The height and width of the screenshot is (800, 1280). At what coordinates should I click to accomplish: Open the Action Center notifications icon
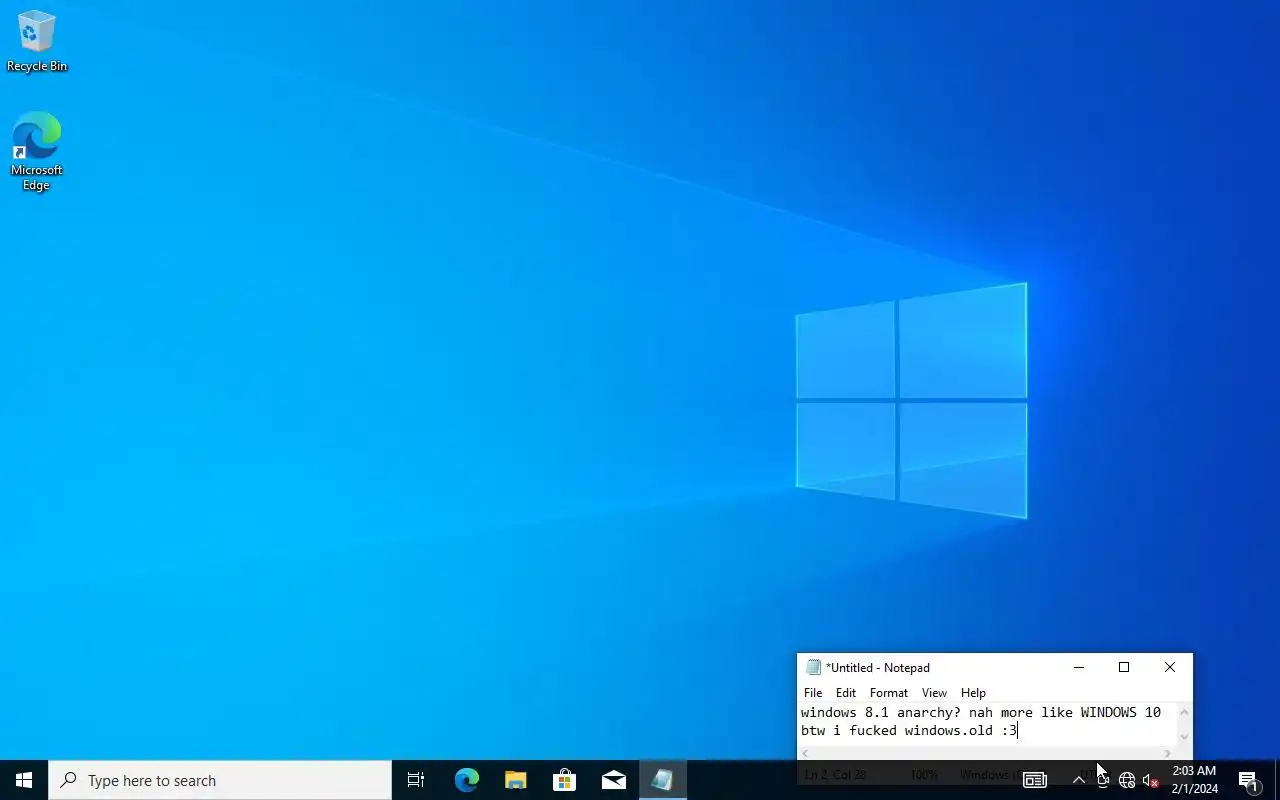click(x=1248, y=780)
